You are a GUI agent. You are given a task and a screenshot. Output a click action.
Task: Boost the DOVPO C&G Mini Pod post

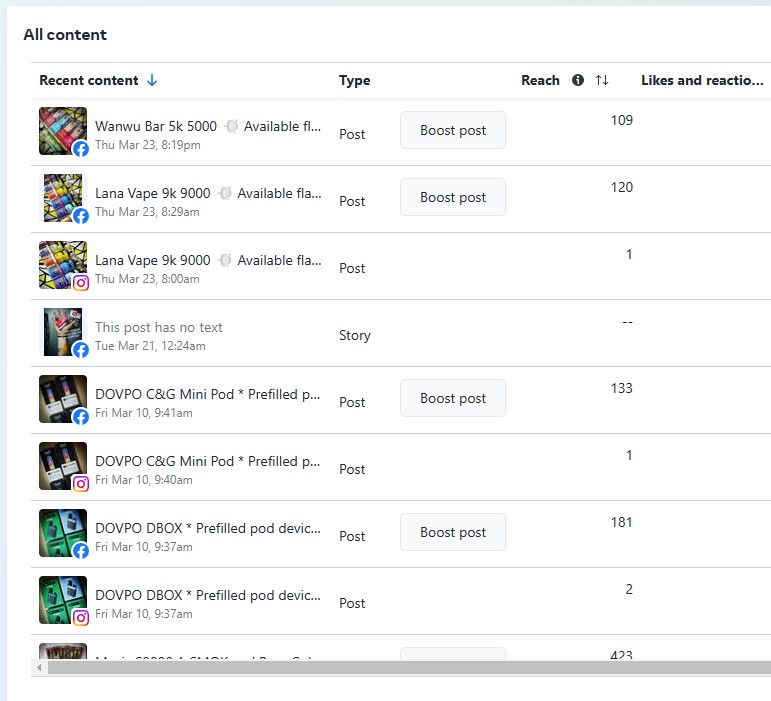(453, 398)
